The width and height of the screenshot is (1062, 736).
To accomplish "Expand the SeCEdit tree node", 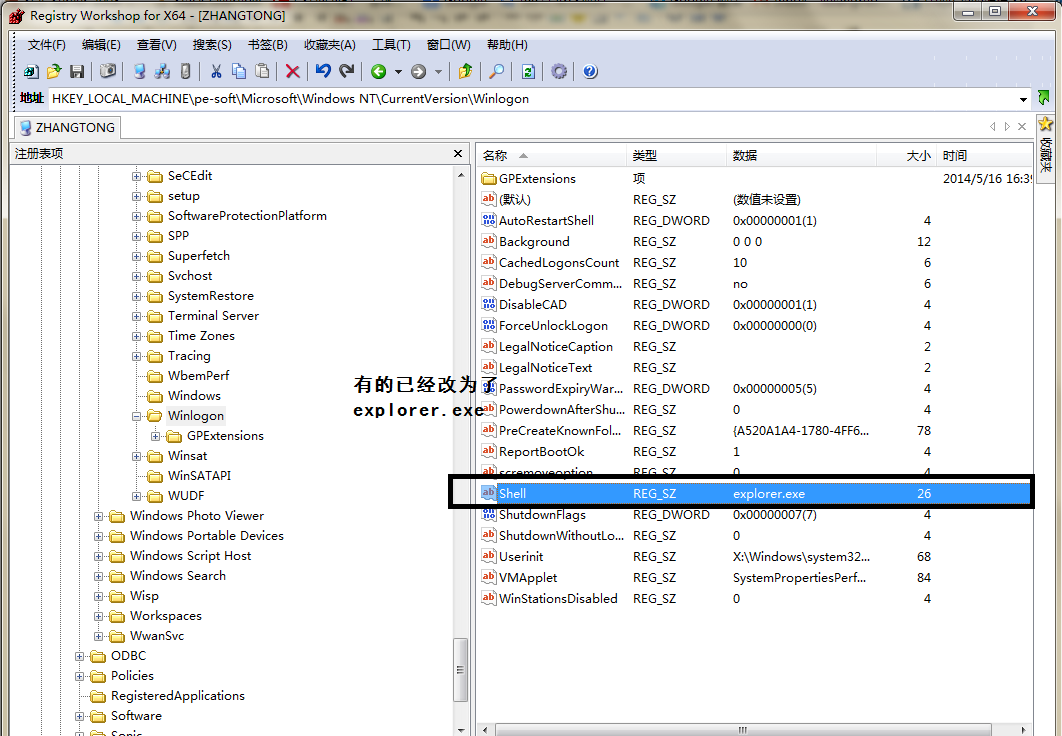I will [x=136, y=176].
